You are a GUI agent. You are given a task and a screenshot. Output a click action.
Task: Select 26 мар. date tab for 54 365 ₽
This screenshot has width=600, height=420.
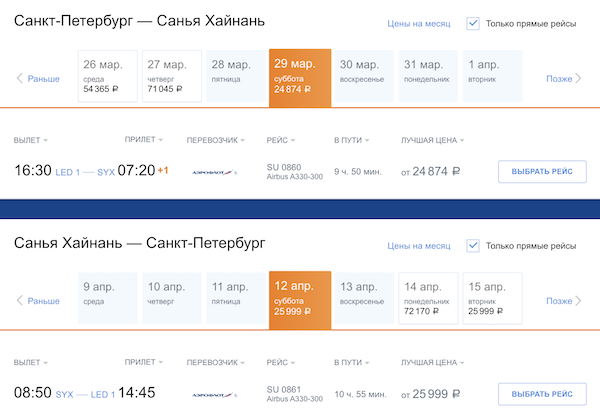pos(107,75)
